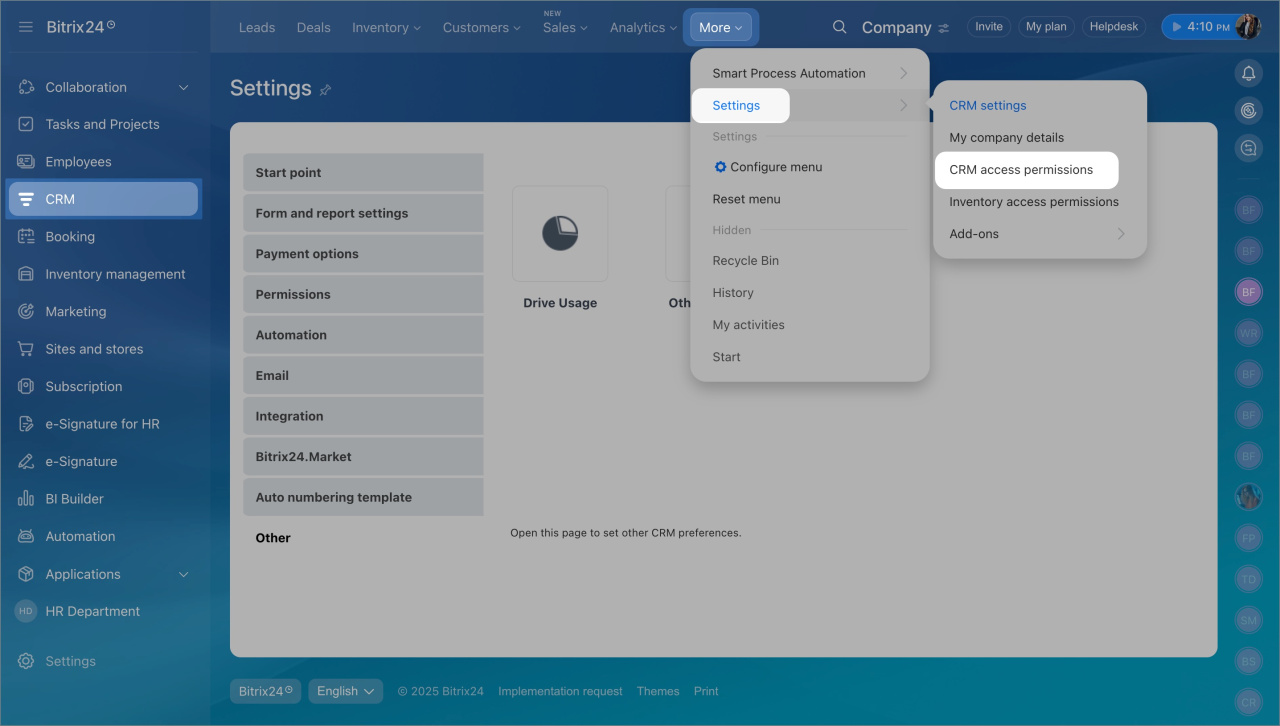The width and height of the screenshot is (1280, 726).
Task: Expand the Add-ons submenu arrow
Action: coord(1120,234)
